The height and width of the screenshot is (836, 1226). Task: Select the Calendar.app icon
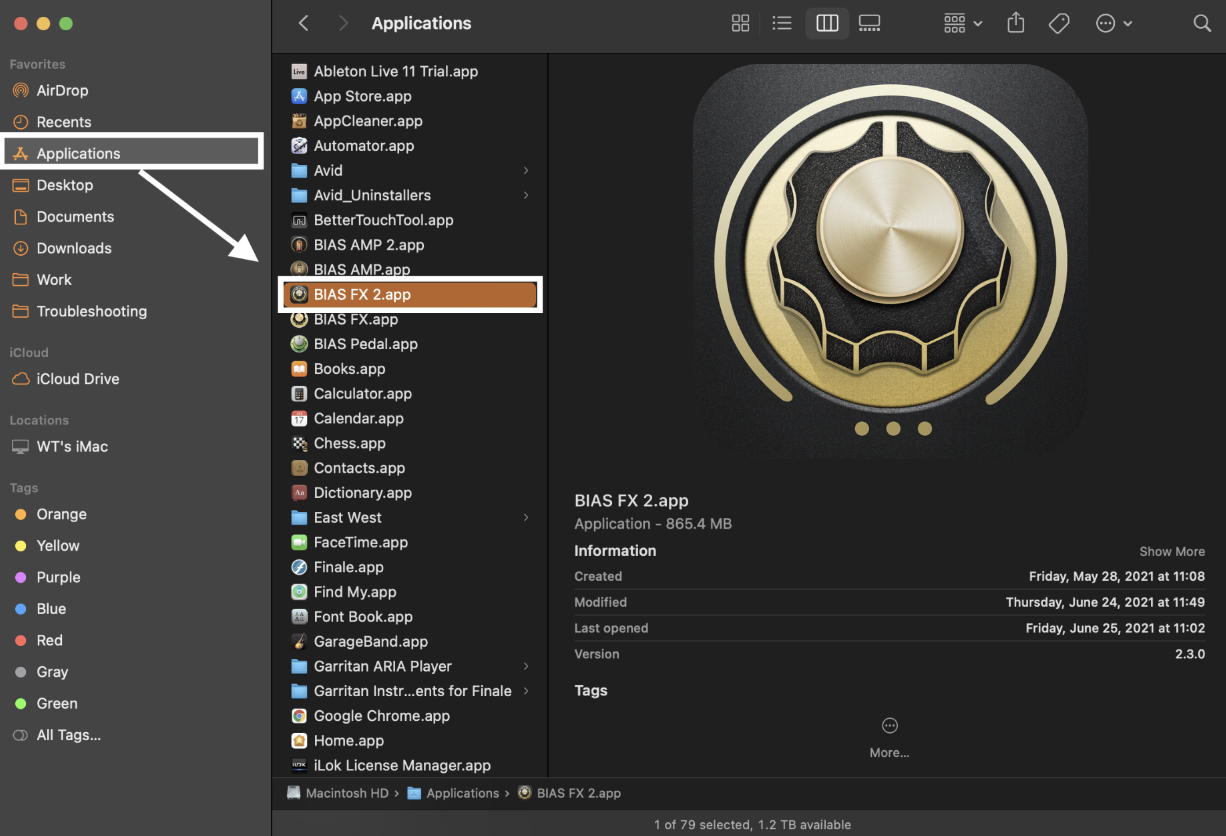[x=298, y=419]
